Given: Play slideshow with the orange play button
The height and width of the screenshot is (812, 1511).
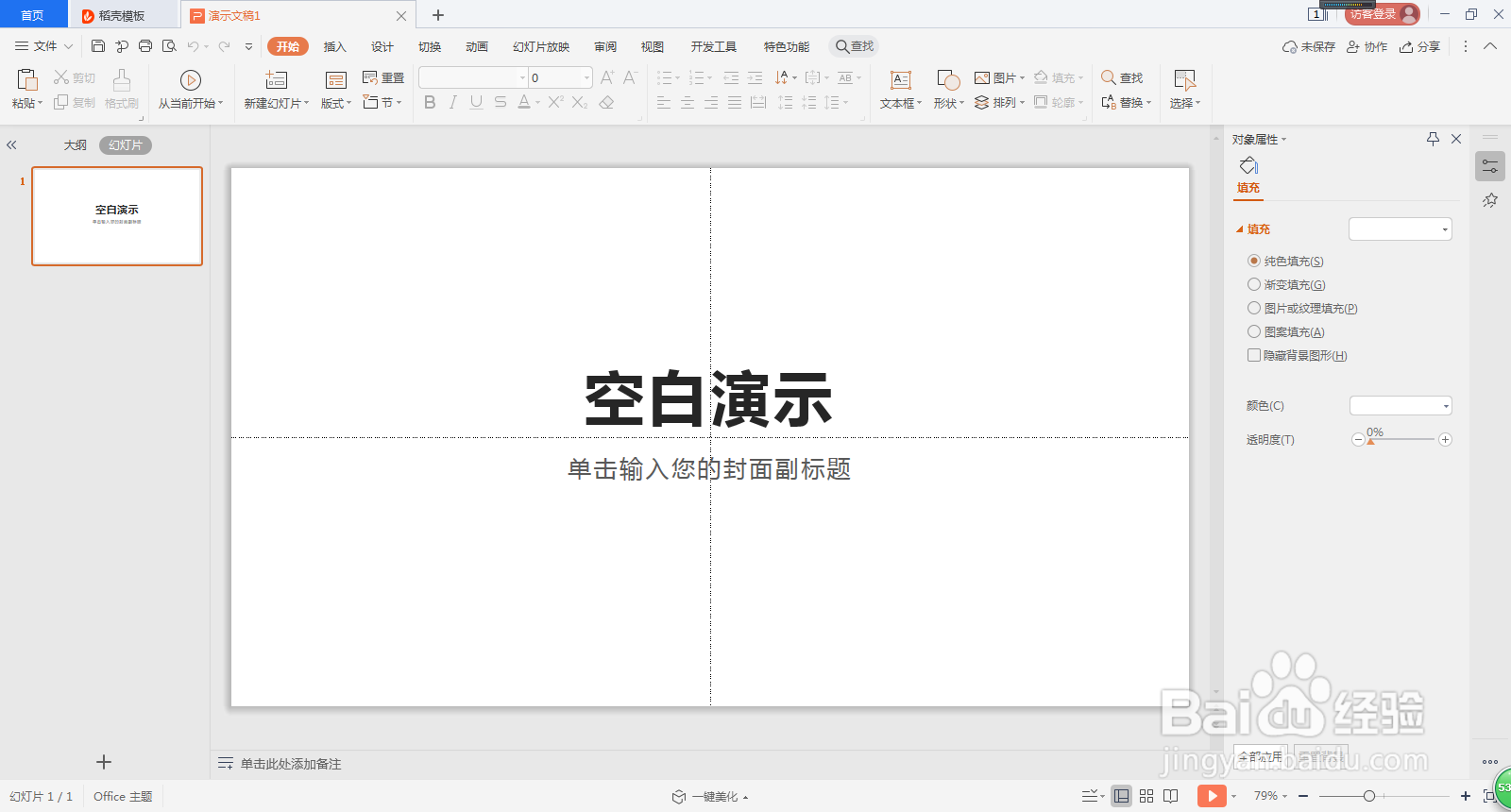Looking at the screenshot, I should pos(1211,796).
